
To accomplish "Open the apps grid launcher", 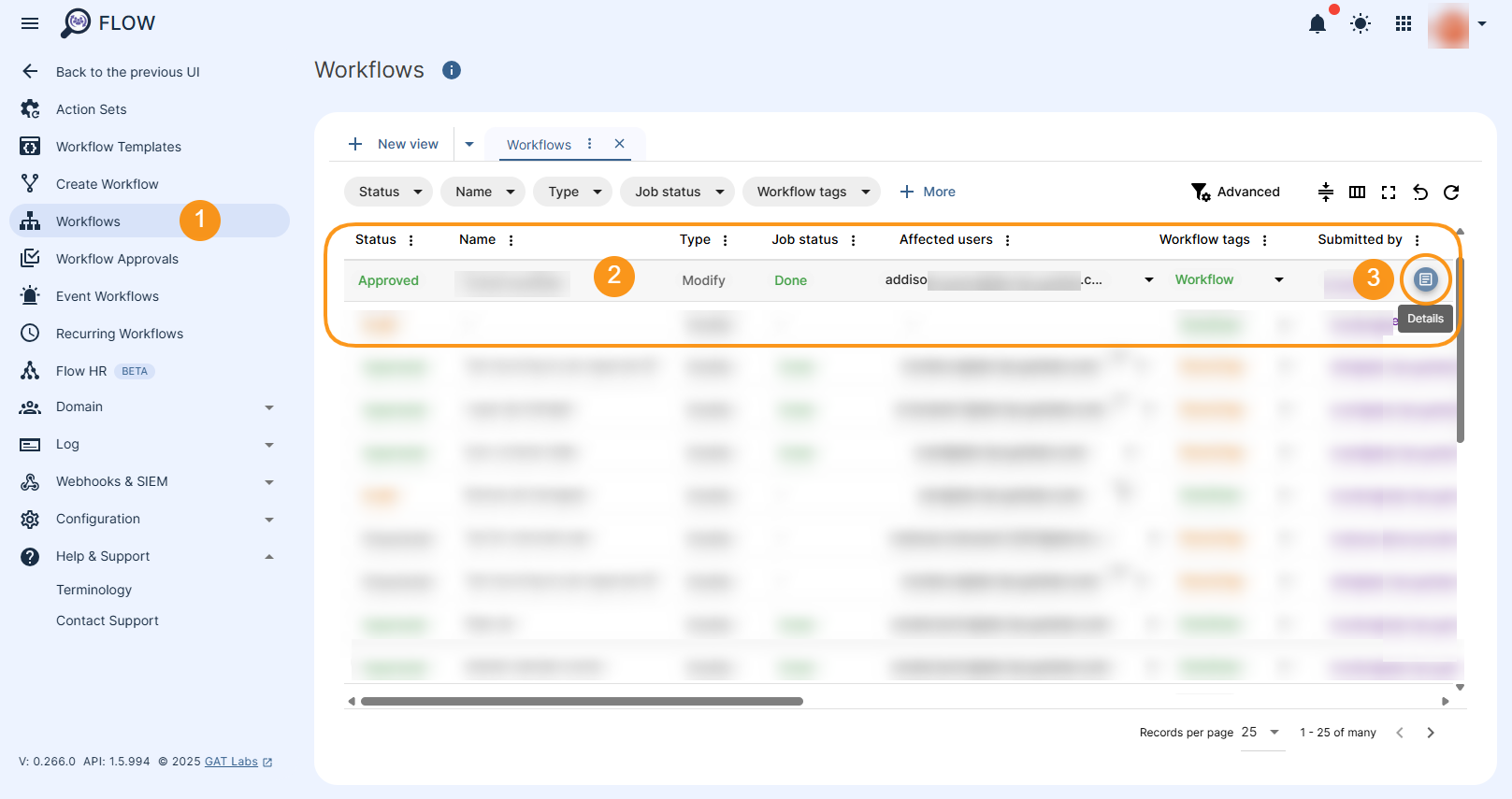I will pyautogui.click(x=1404, y=23).
